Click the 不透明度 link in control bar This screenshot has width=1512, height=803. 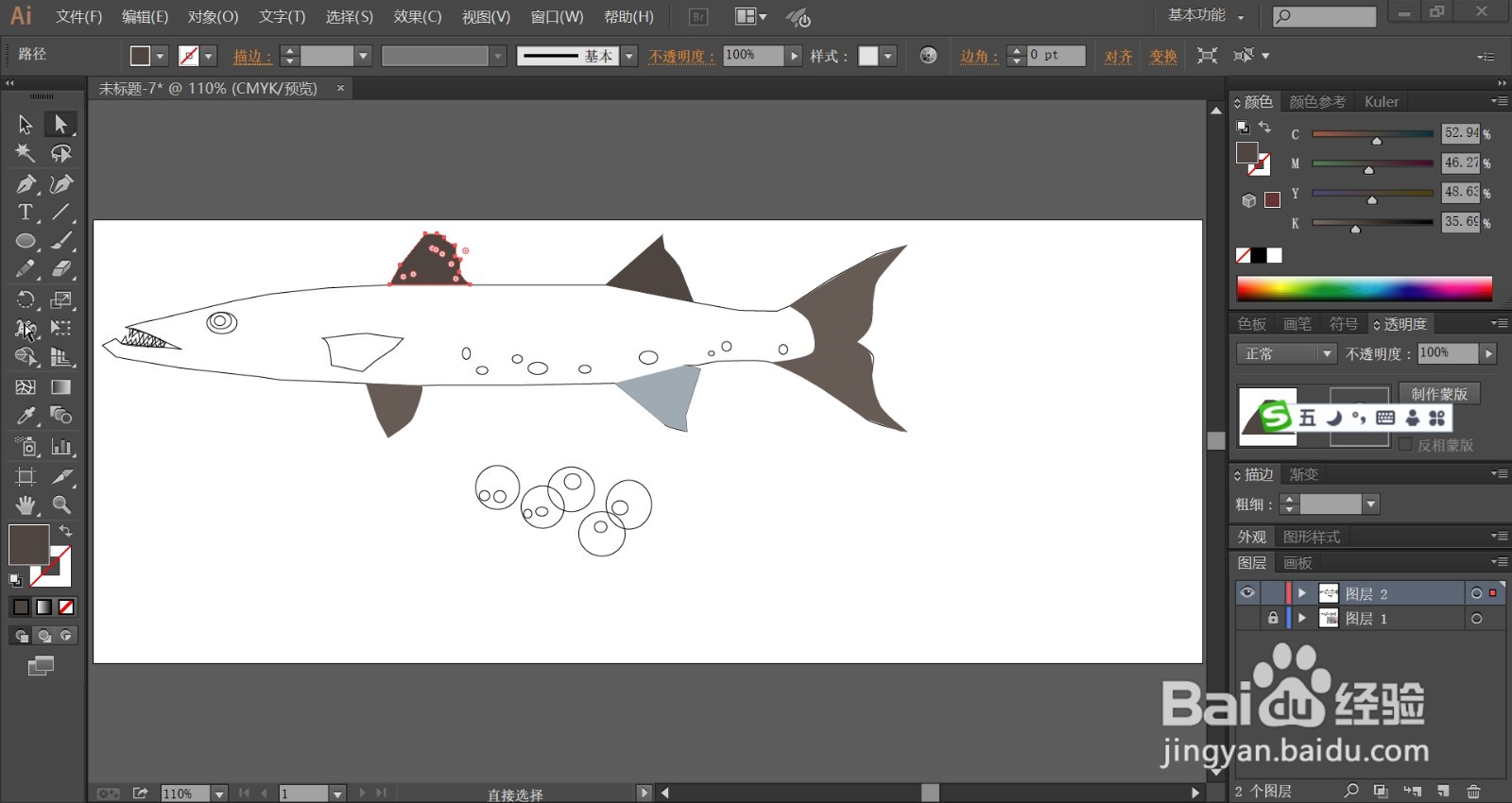tap(682, 56)
